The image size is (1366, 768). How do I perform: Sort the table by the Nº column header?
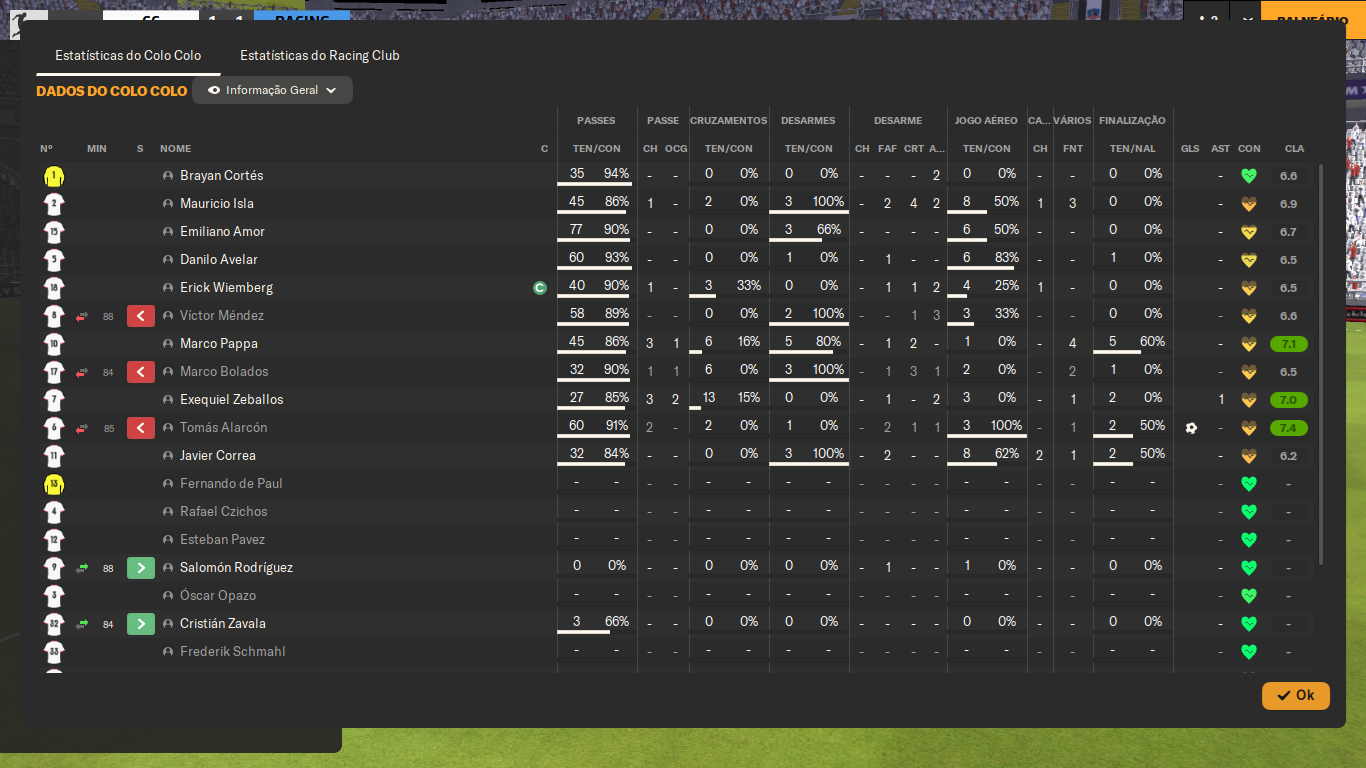pos(46,149)
